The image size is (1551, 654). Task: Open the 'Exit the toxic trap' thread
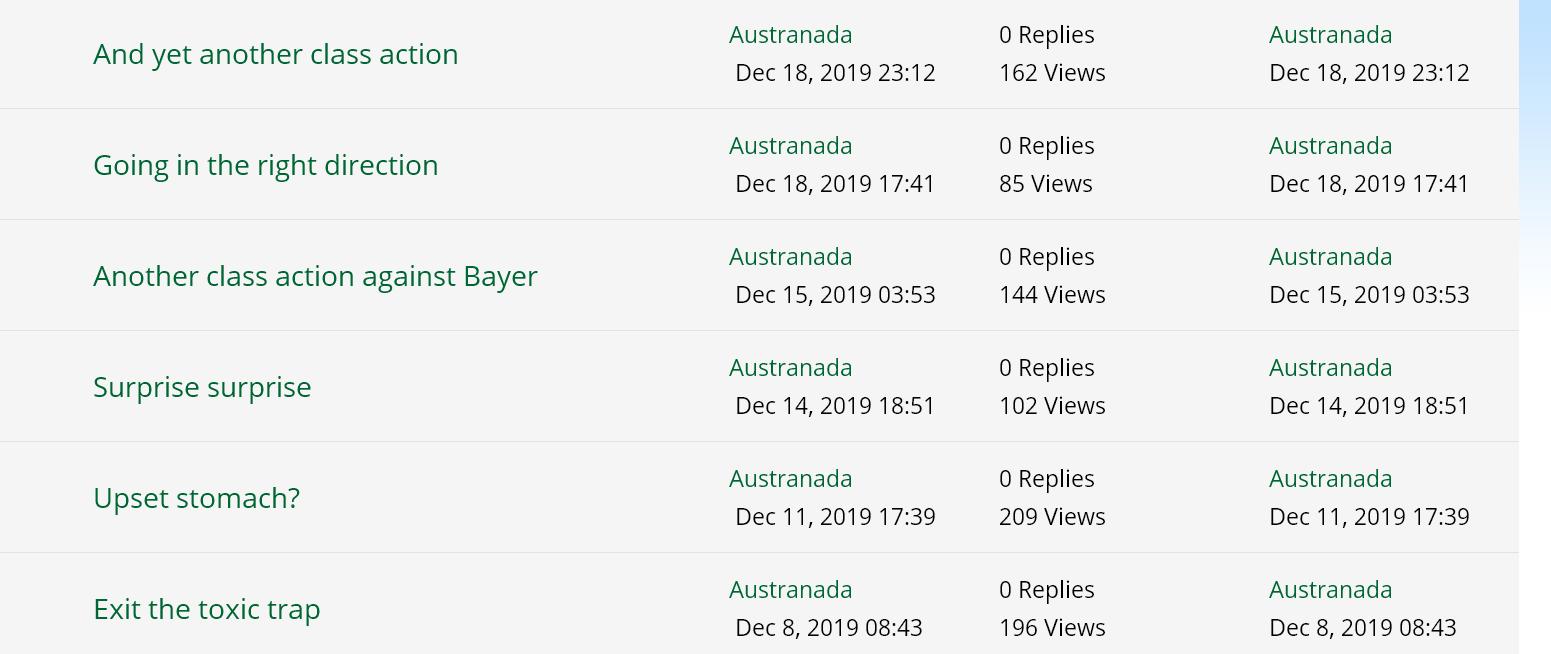point(206,609)
